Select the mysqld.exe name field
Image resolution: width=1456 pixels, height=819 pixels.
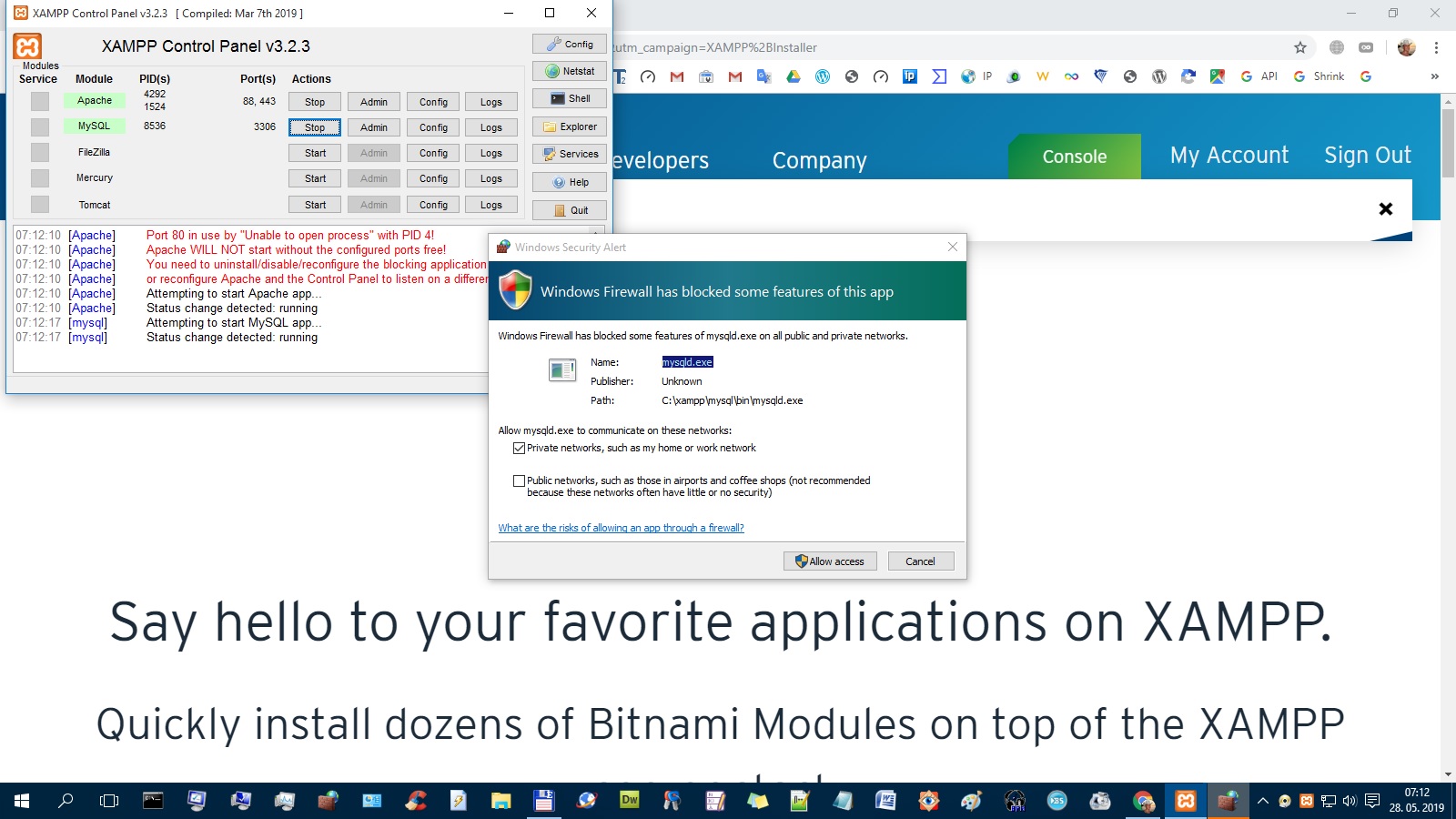[x=687, y=362]
